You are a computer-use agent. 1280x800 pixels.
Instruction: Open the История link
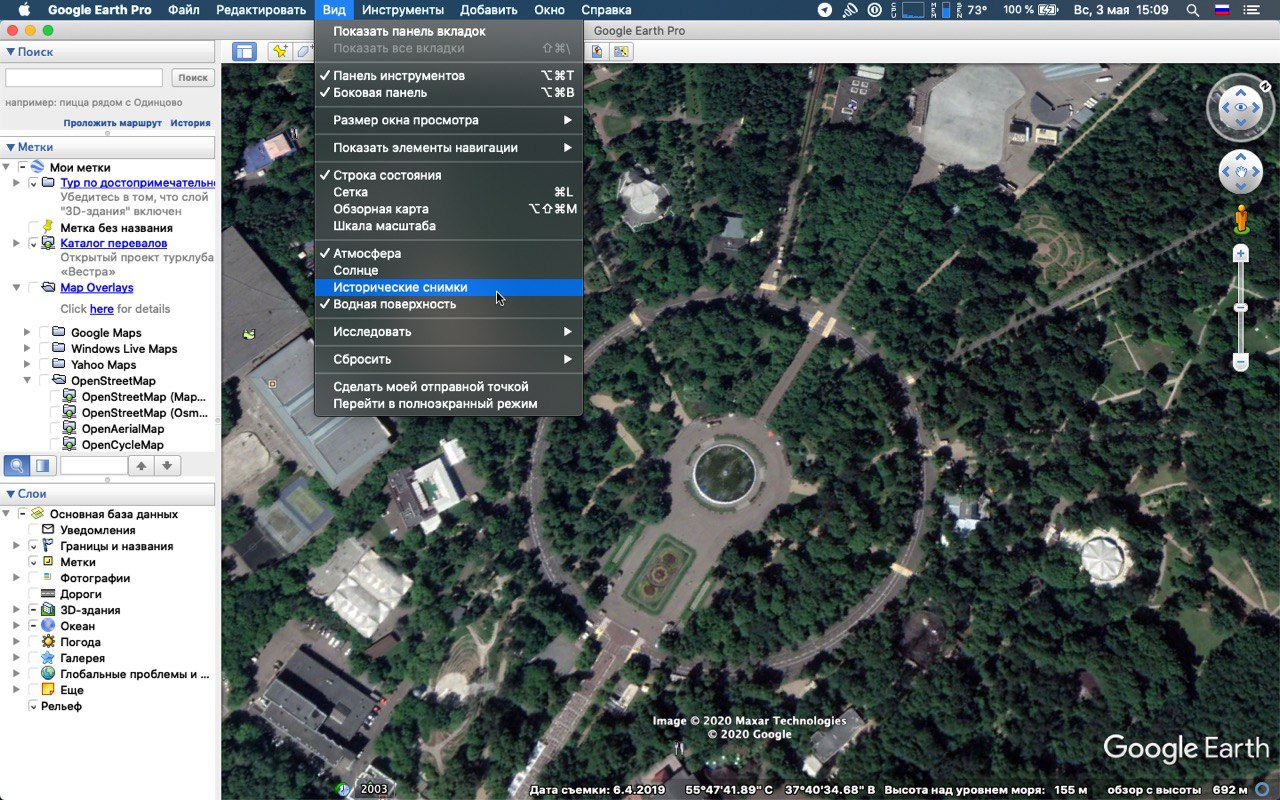tap(190, 123)
